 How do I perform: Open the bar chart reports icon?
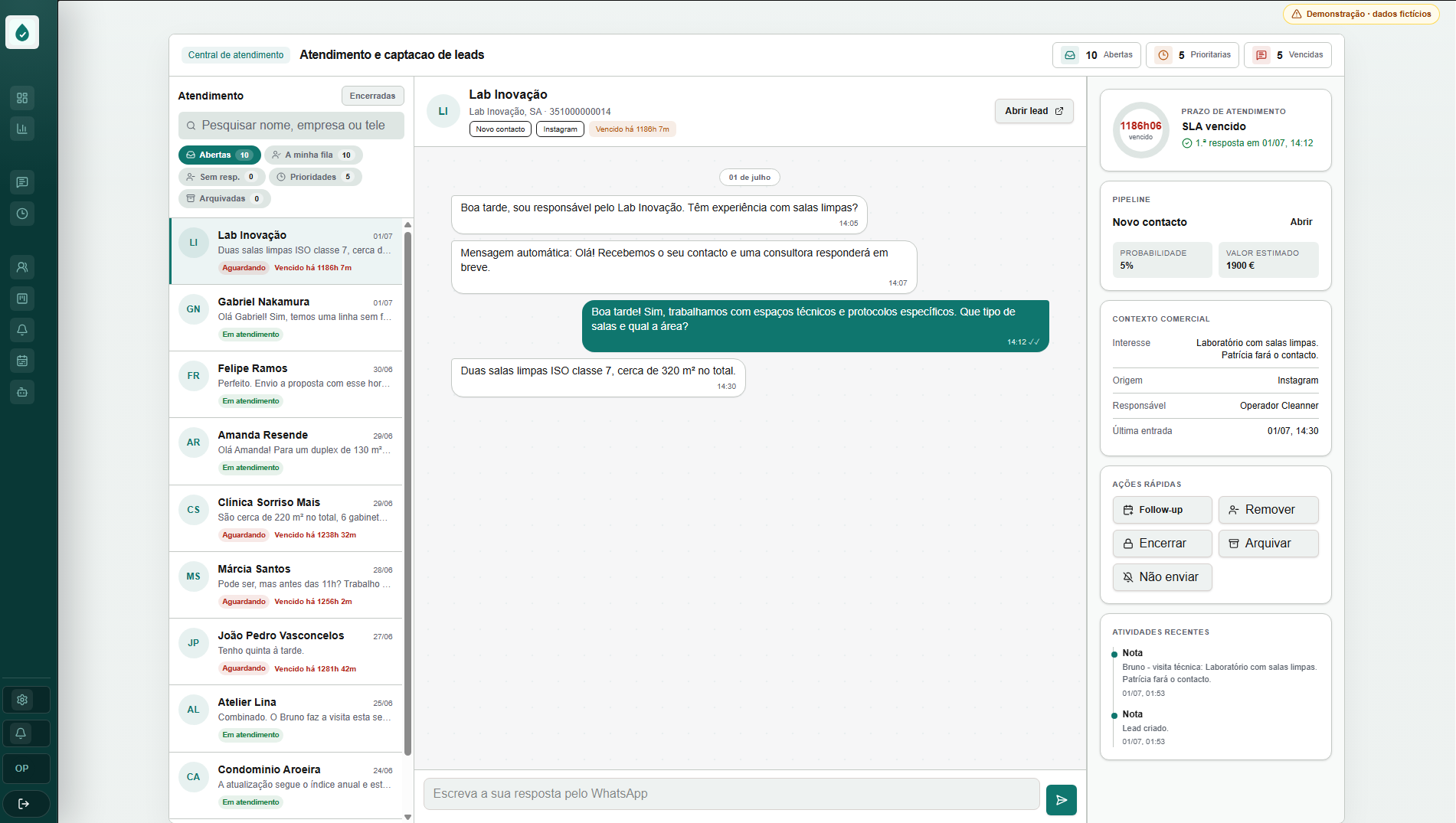22,129
